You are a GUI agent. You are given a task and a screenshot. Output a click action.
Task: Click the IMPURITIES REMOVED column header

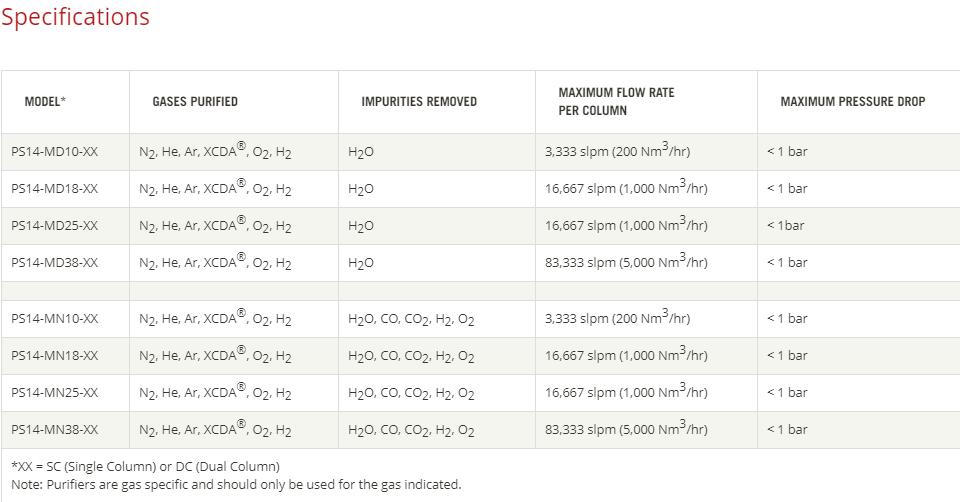(x=419, y=102)
